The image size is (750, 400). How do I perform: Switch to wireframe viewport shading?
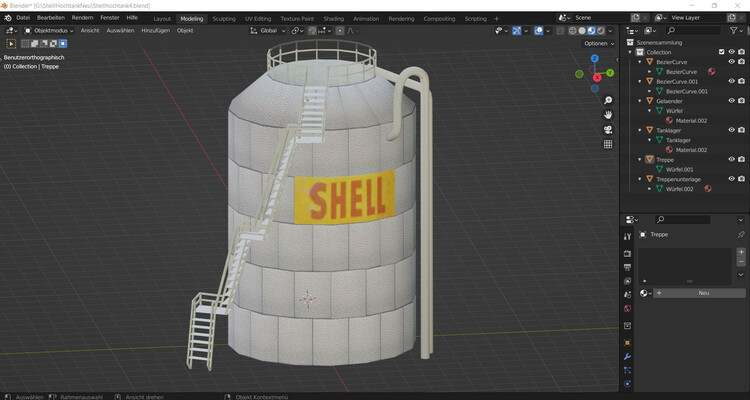pyautogui.click(x=573, y=31)
